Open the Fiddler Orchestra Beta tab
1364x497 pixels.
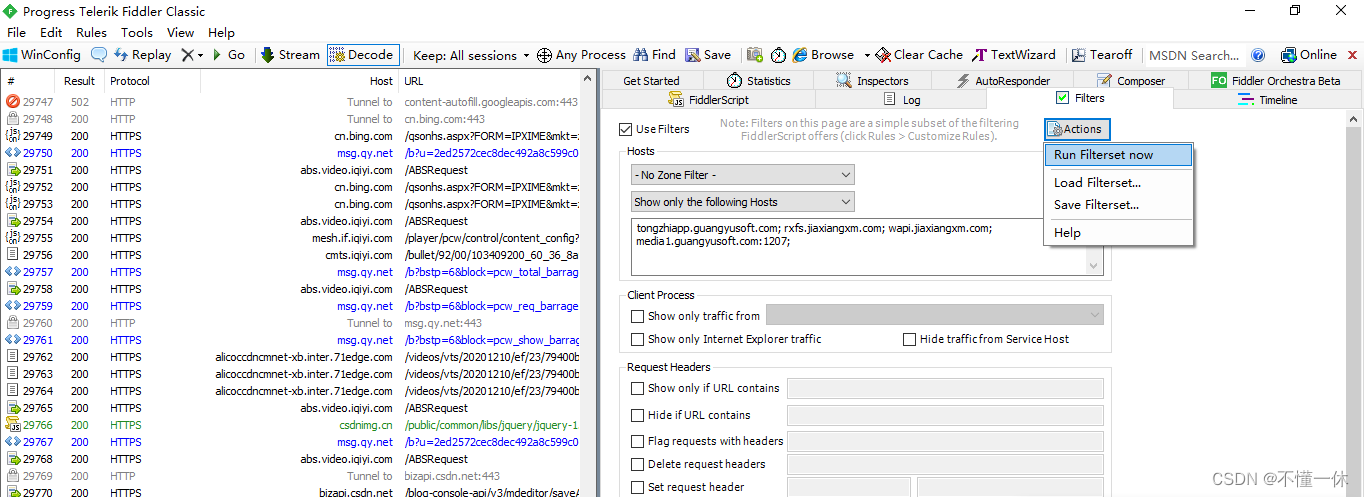point(1275,81)
